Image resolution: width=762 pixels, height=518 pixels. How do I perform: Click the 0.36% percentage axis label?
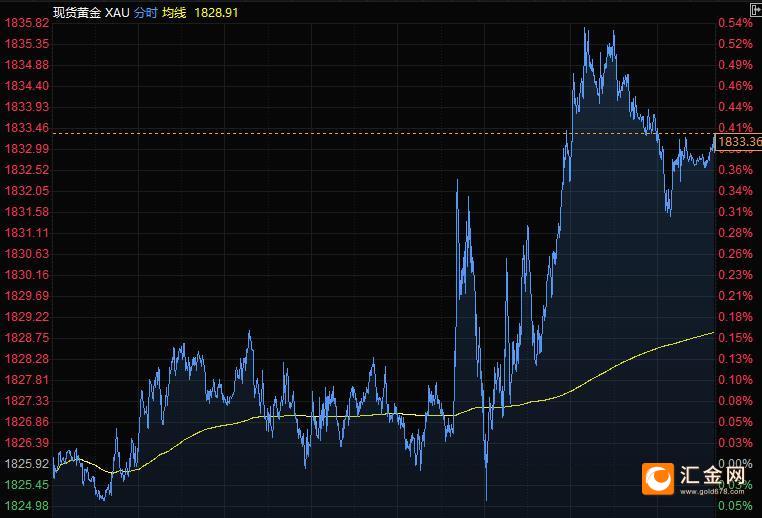click(x=735, y=170)
